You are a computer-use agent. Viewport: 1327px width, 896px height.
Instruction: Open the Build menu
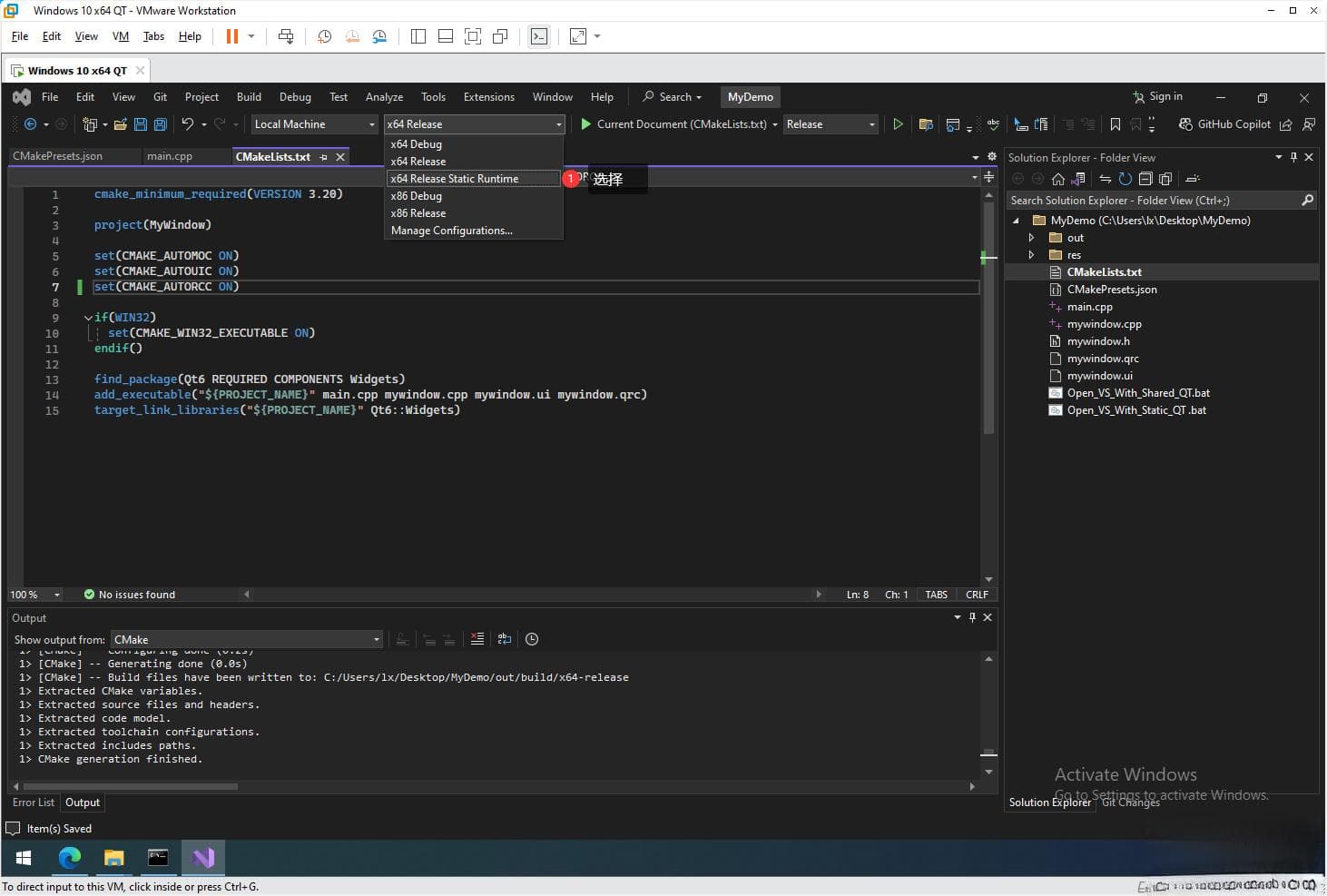[249, 97]
